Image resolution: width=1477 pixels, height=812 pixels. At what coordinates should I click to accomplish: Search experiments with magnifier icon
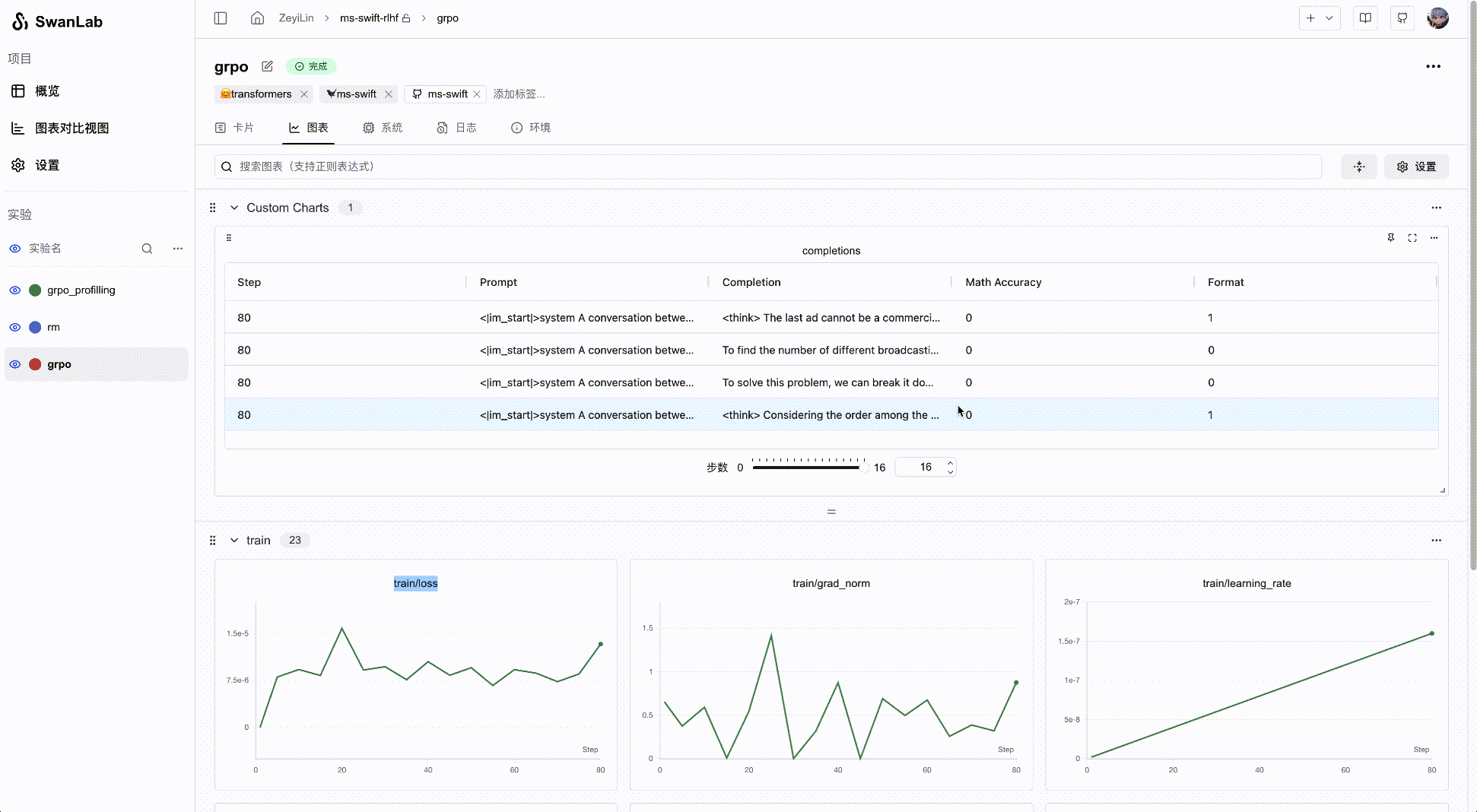(x=147, y=249)
